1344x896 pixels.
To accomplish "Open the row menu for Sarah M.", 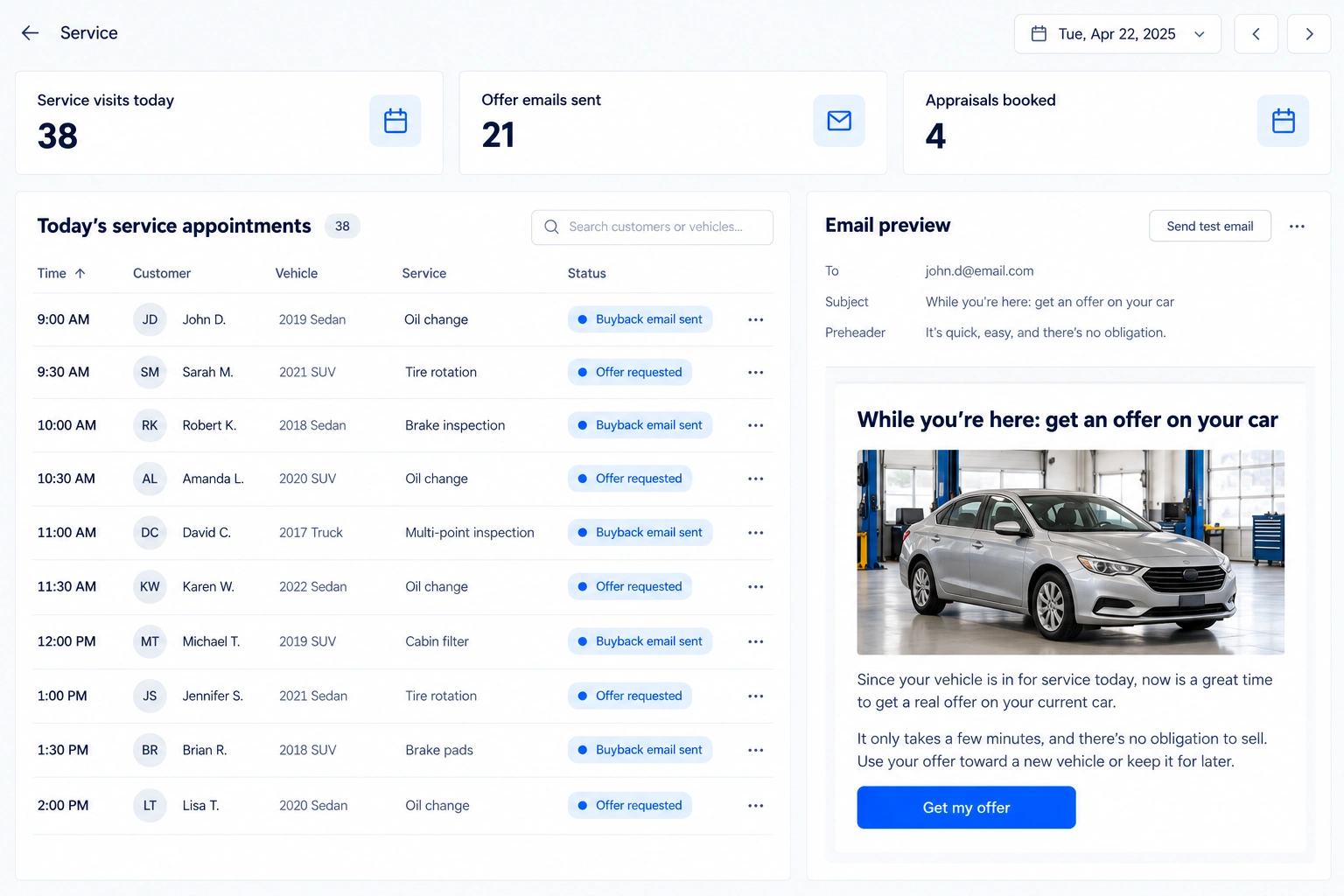I will tap(756, 372).
